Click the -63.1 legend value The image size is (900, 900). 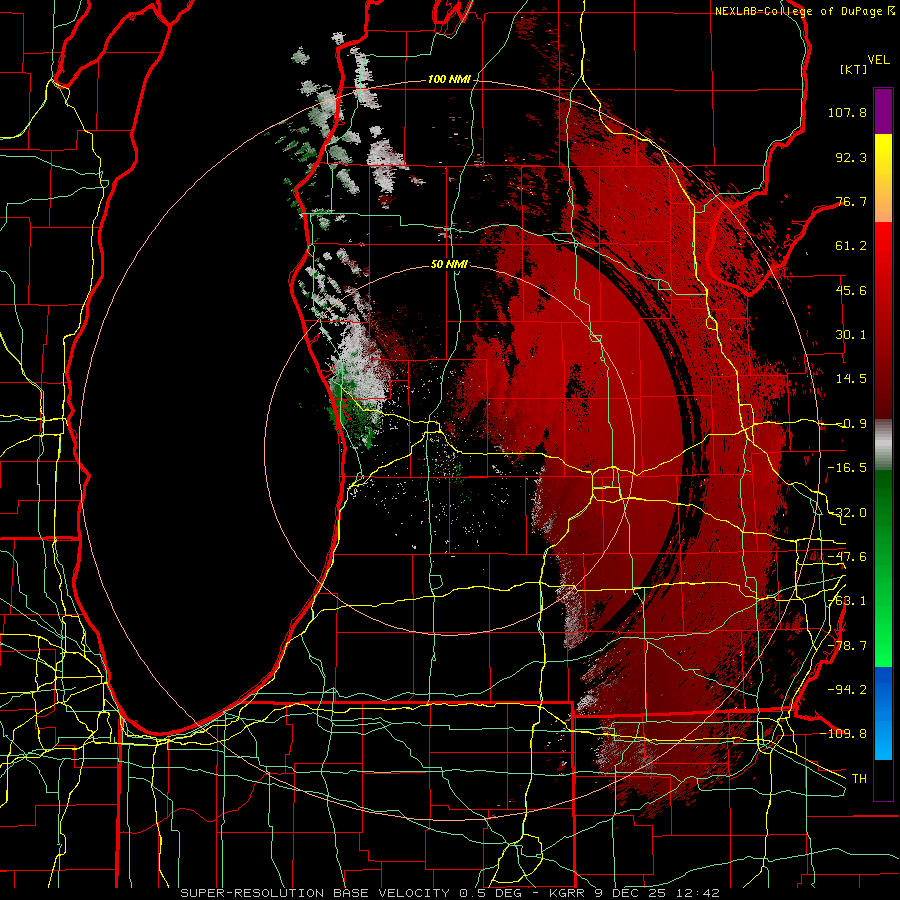click(847, 601)
